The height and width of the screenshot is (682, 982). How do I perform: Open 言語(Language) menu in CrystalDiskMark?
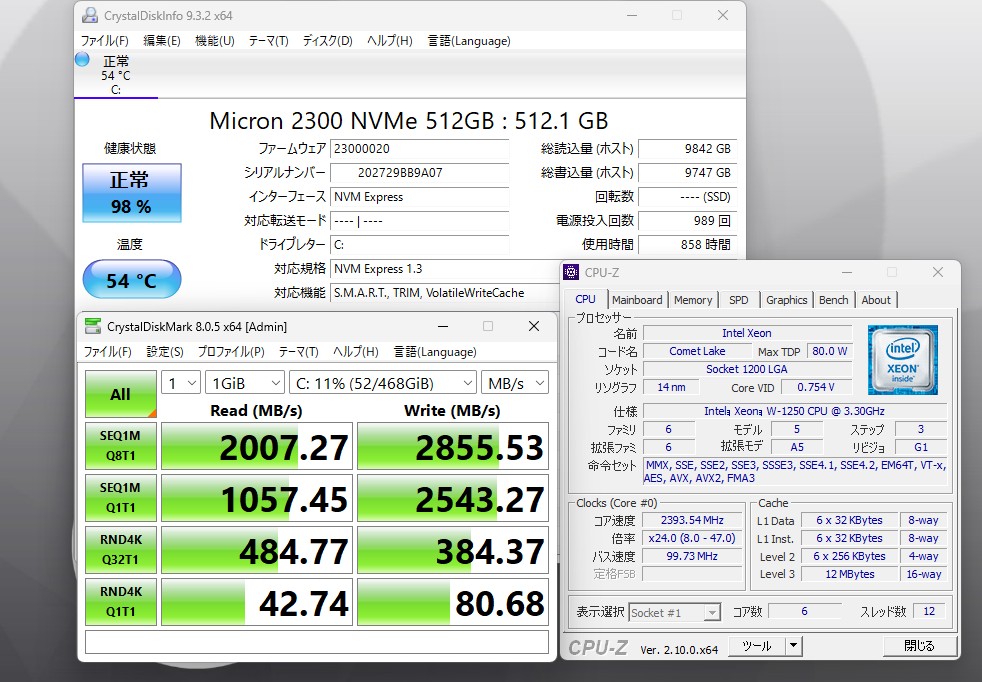tap(435, 352)
